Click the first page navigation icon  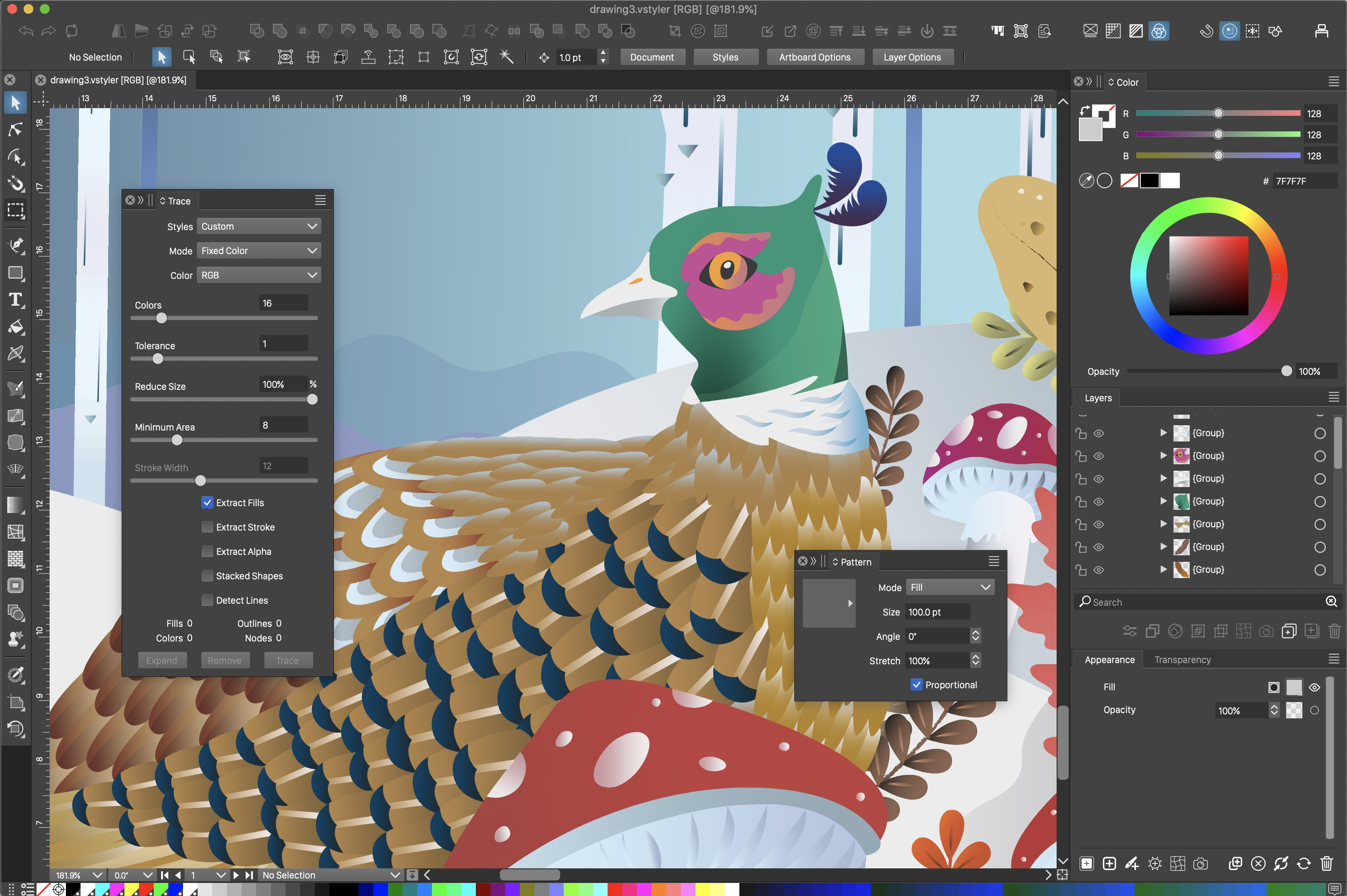point(165,875)
